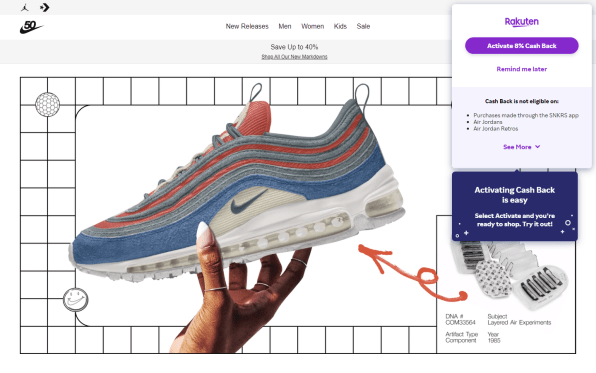Screen dimensions: 596x373
Task: Click the Air Max 97 sneaker image
Action: tap(238, 183)
